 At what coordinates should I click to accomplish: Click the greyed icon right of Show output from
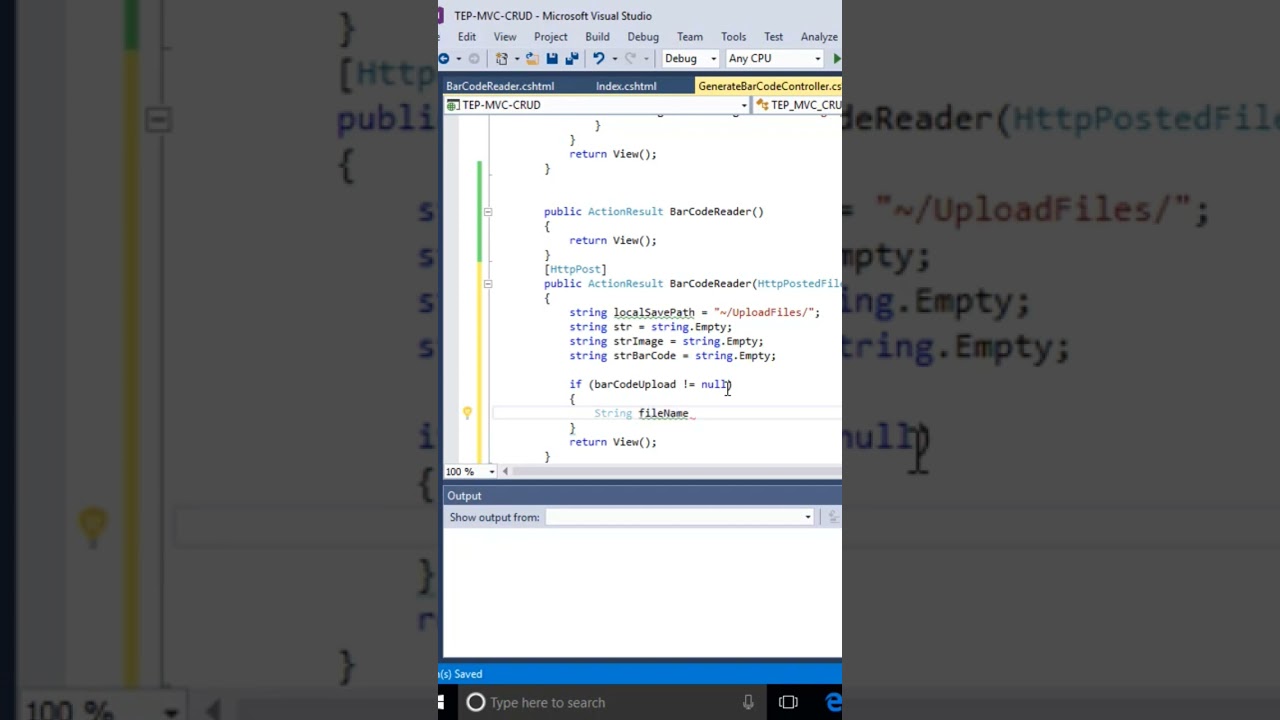[833, 517]
